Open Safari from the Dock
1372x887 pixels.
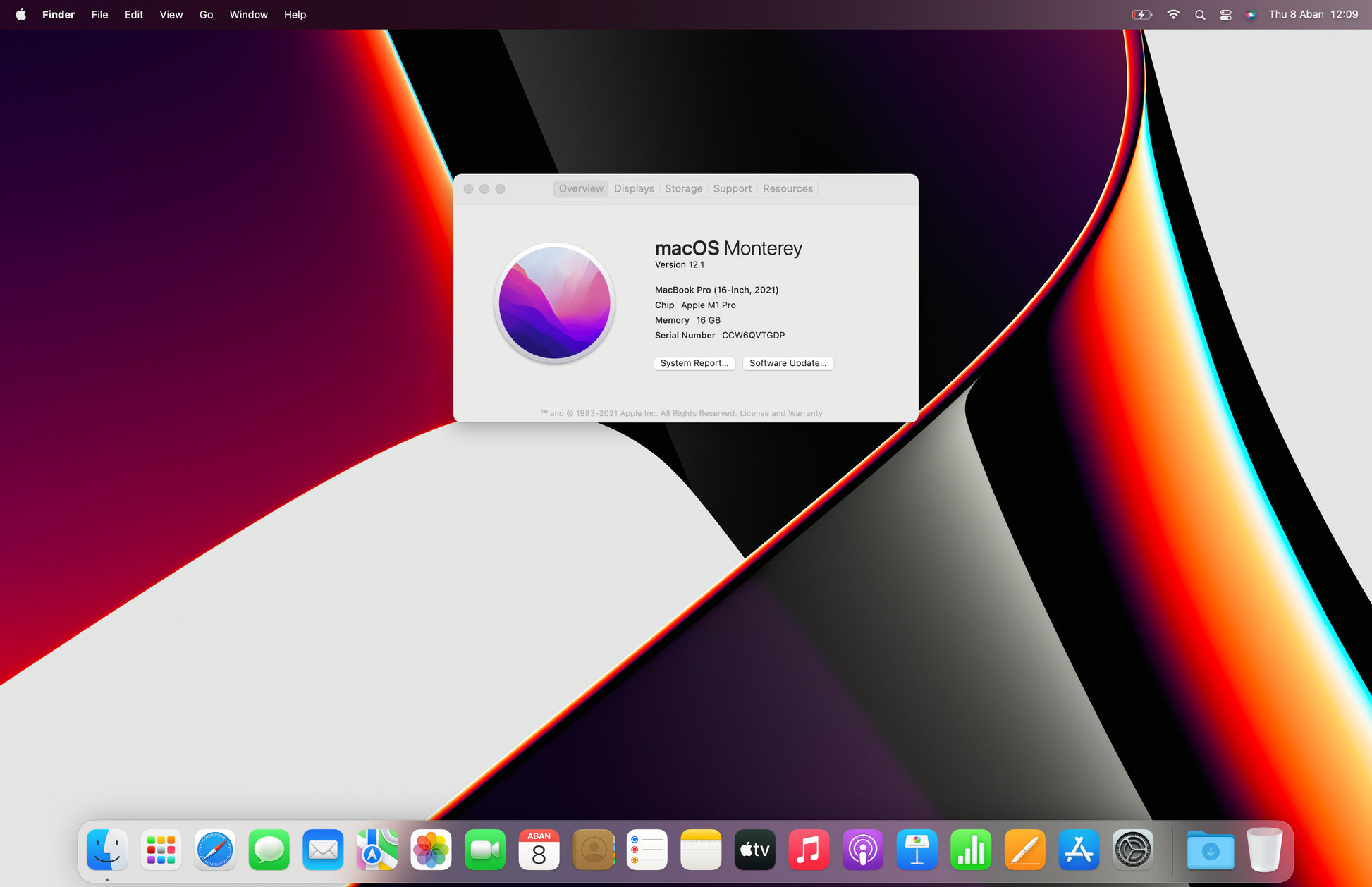[x=214, y=850]
